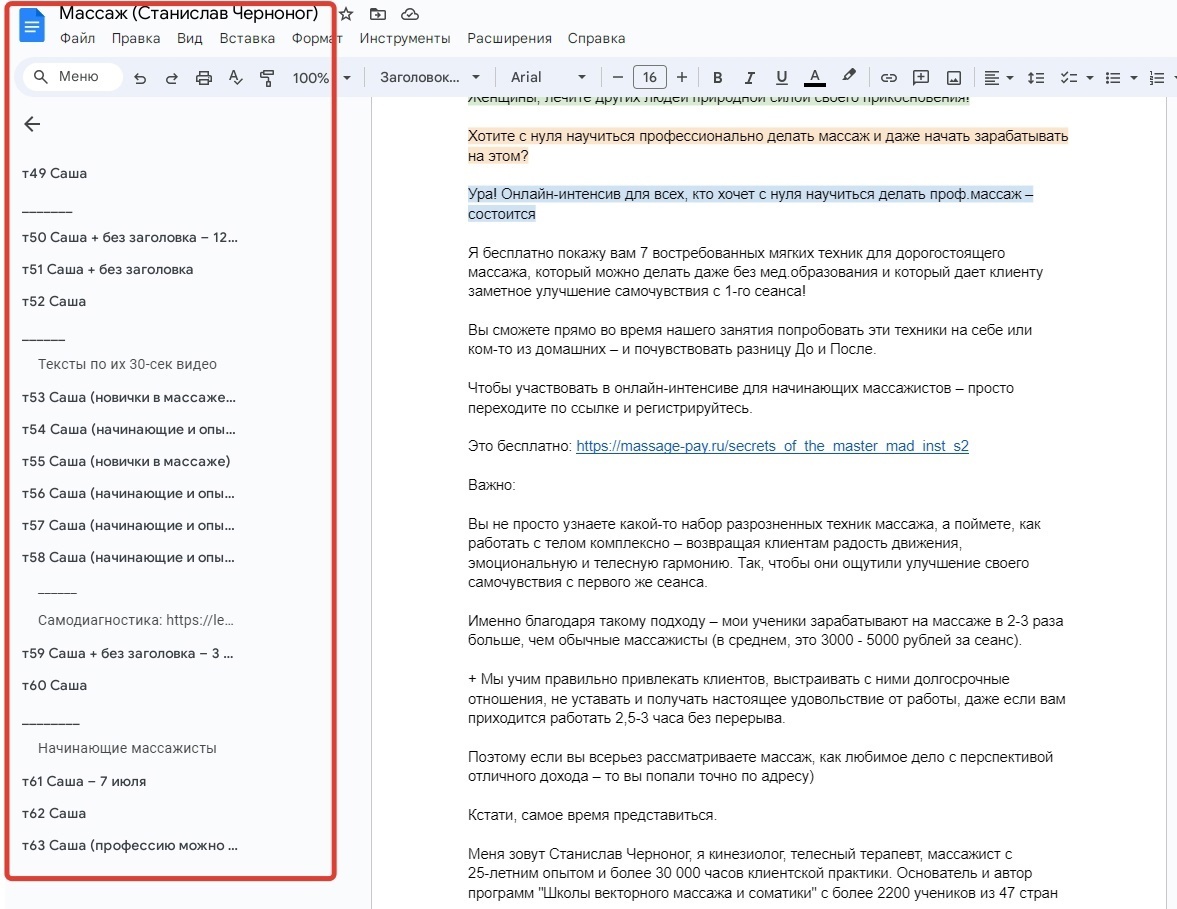Open checklist dropdown arrow
Image resolution: width=1177 pixels, height=909 pixels.
point(1089,77)
